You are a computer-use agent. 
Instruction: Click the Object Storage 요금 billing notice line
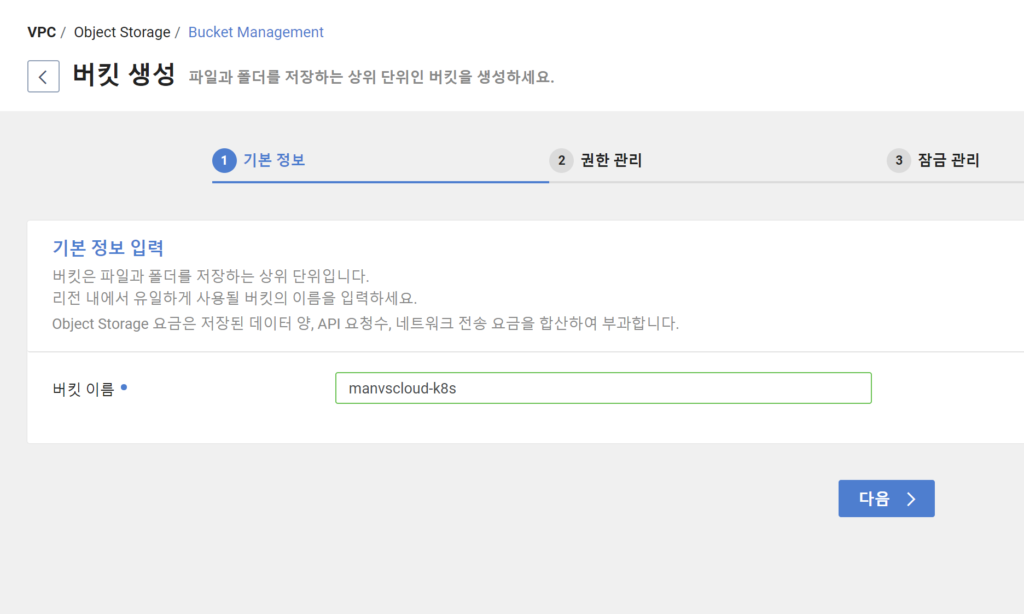coord(365,323)
